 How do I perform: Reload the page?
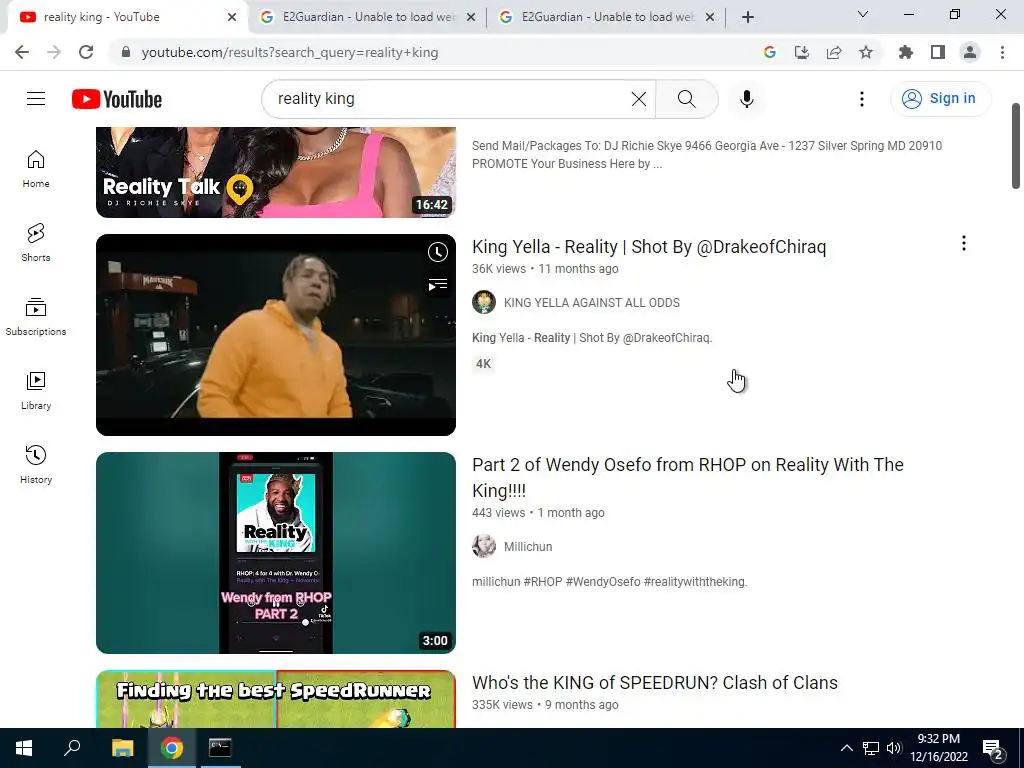coord(86,52)
